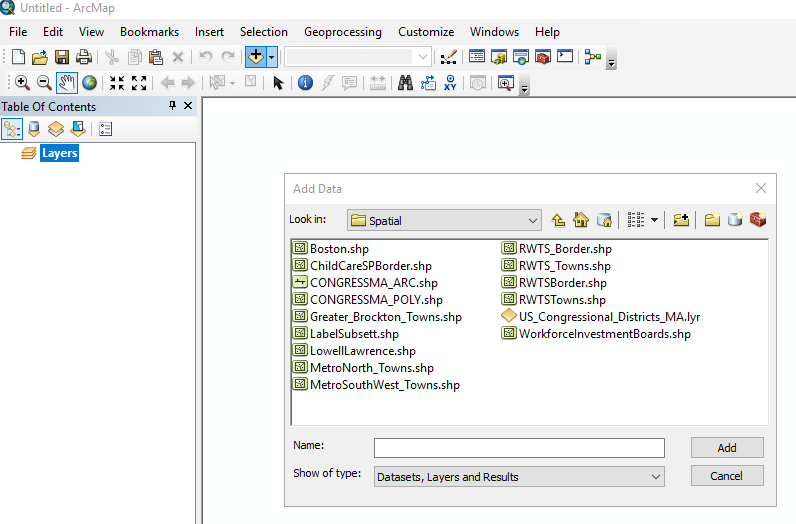Screen dimensions: 796x524
Task: Click the Add button
Action: (727, 448)
